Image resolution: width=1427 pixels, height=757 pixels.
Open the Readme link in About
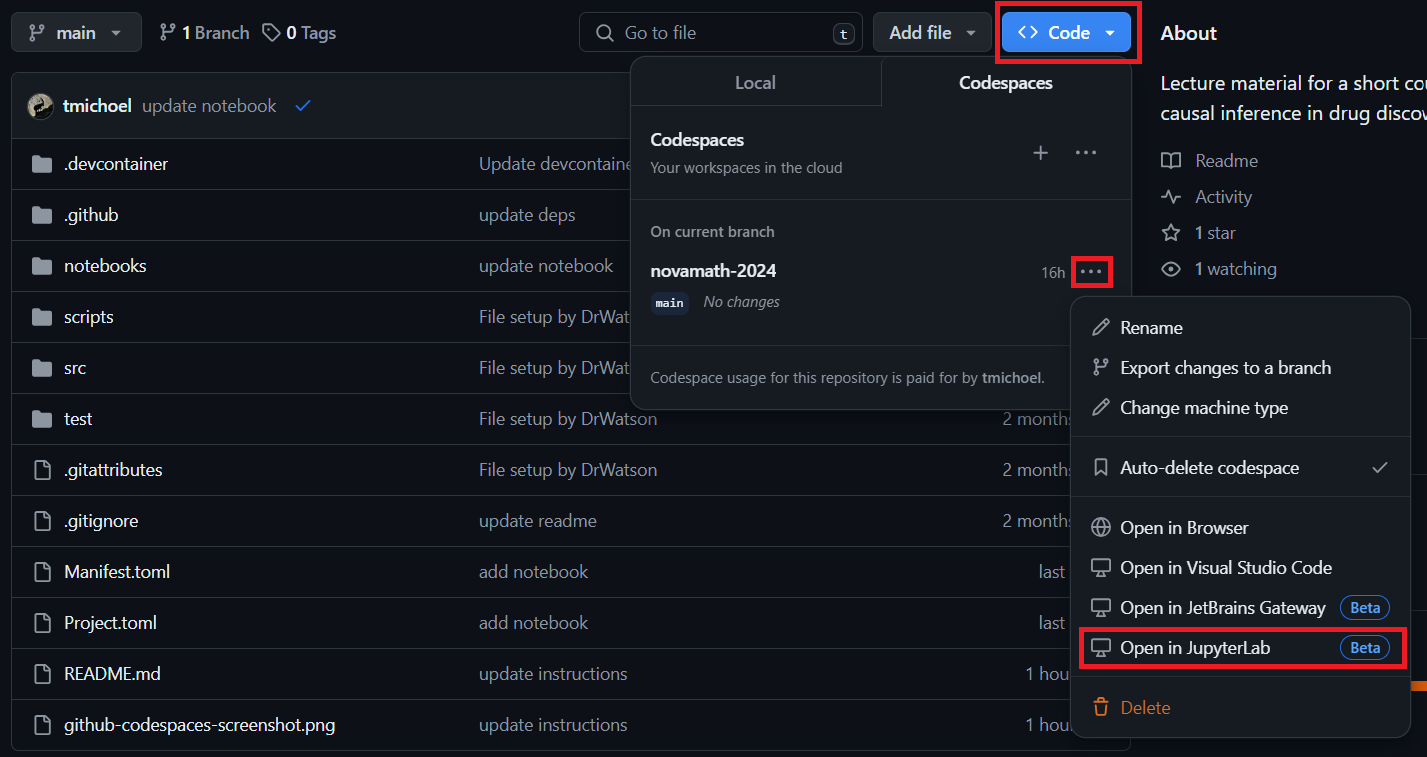click(x=1226, y=161)
